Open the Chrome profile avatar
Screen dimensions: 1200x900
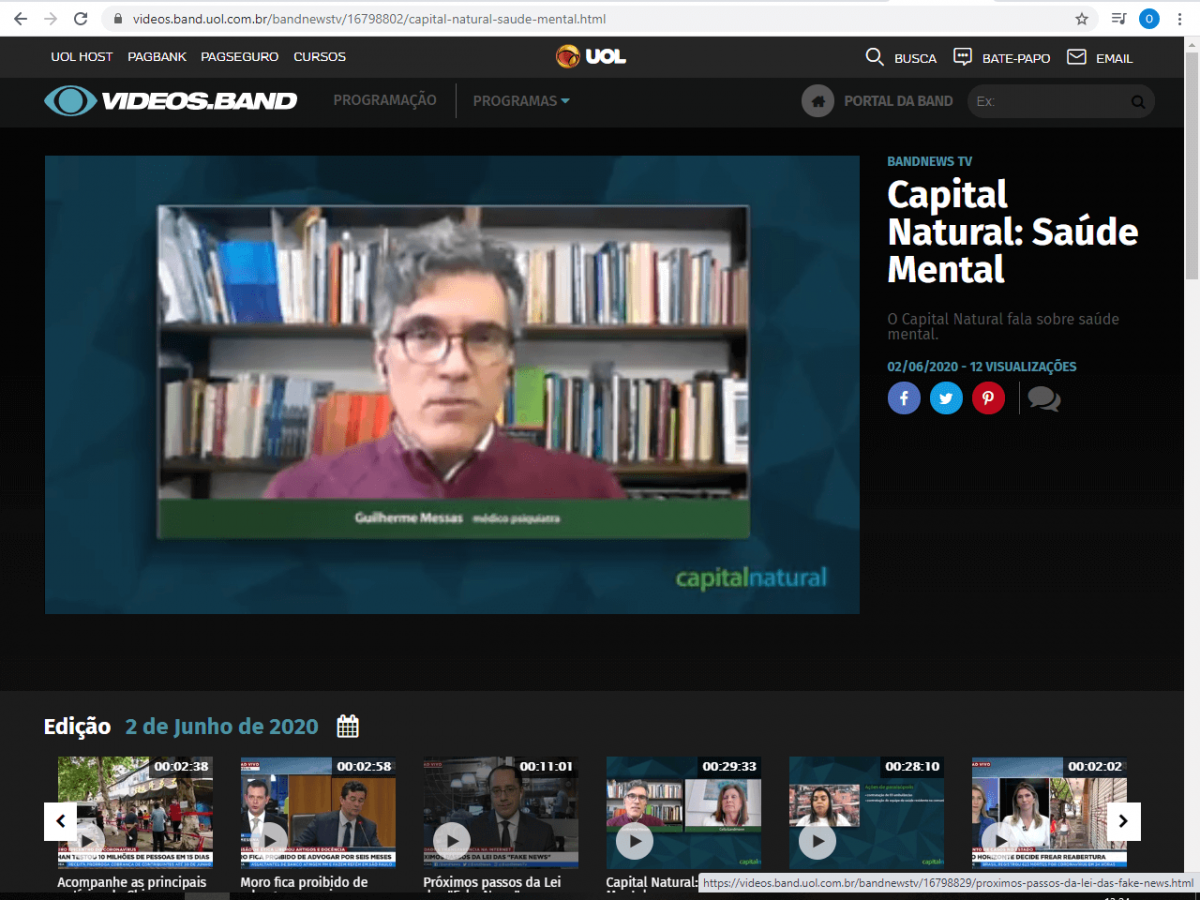click(x=1149, y=19)
